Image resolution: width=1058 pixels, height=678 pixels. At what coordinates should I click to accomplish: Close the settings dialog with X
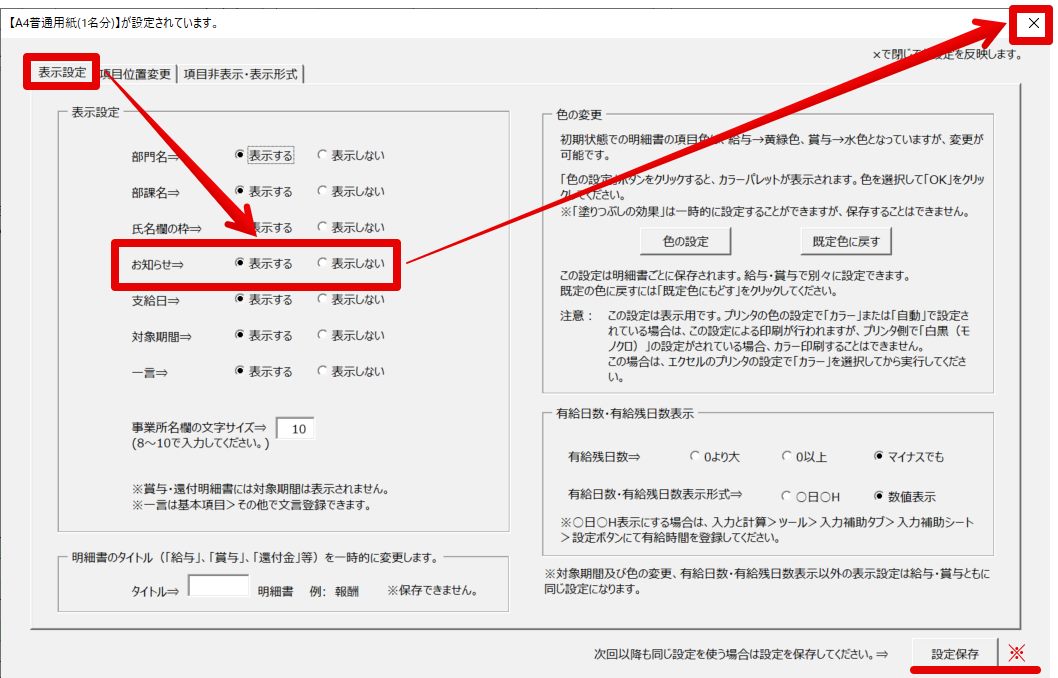click(1034, 23)
